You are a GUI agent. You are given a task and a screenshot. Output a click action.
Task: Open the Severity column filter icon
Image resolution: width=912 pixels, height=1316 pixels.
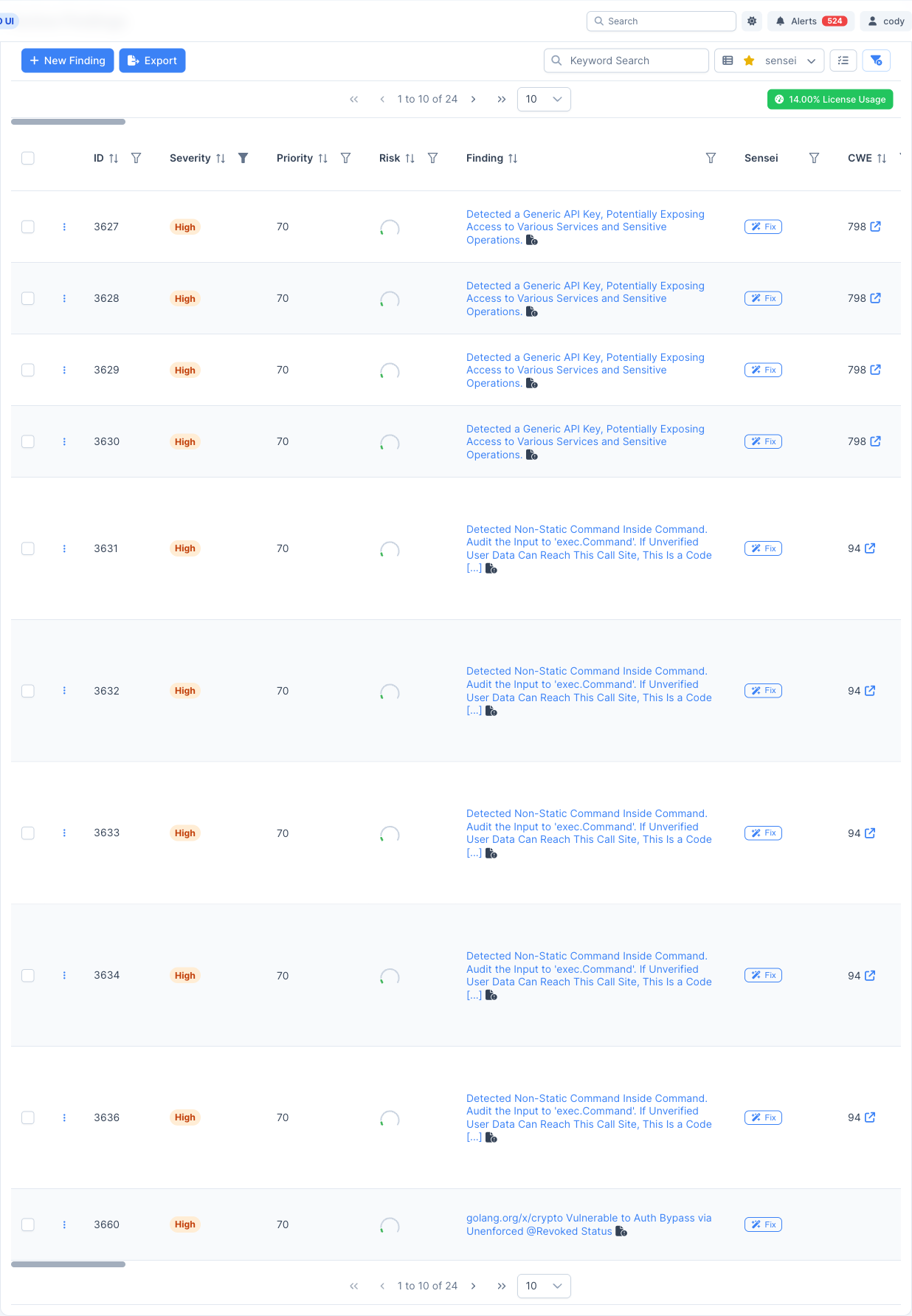pyautogui.click(x=243, y=158)
